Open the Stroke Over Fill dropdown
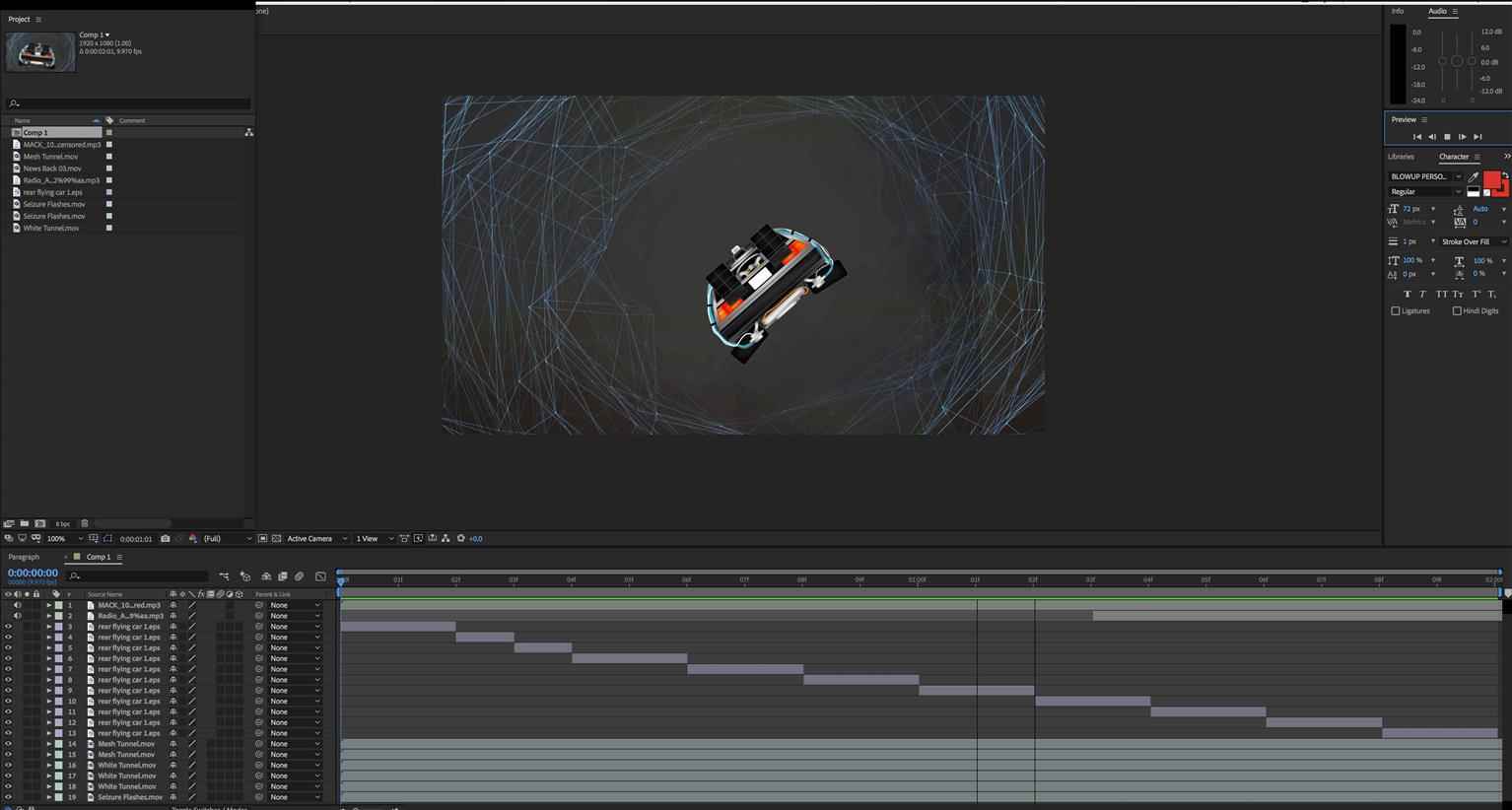Image resolution: width=1512 pixels, height=810 pixels. 1474,241
